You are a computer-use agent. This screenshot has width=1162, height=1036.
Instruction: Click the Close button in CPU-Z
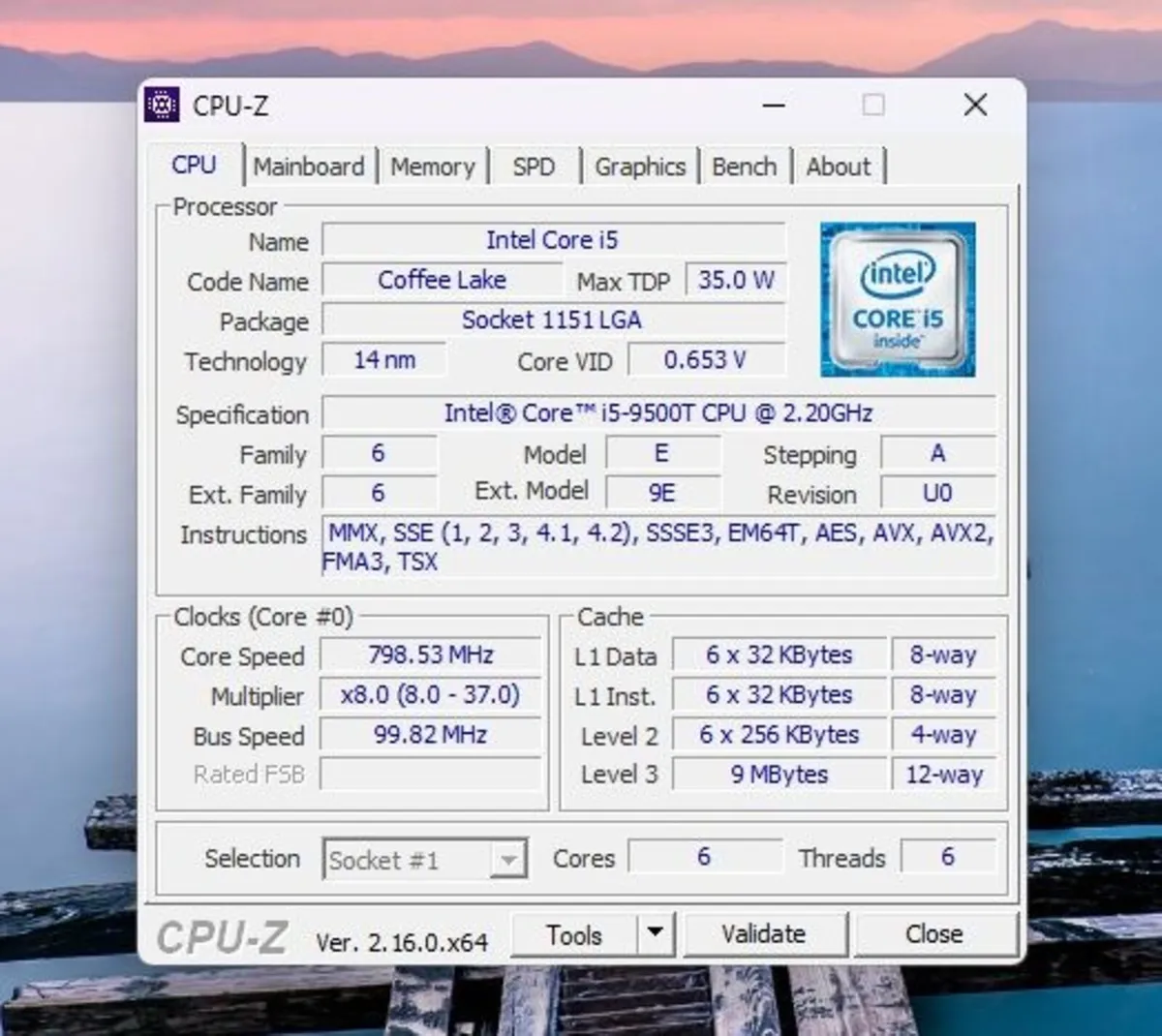934,933
